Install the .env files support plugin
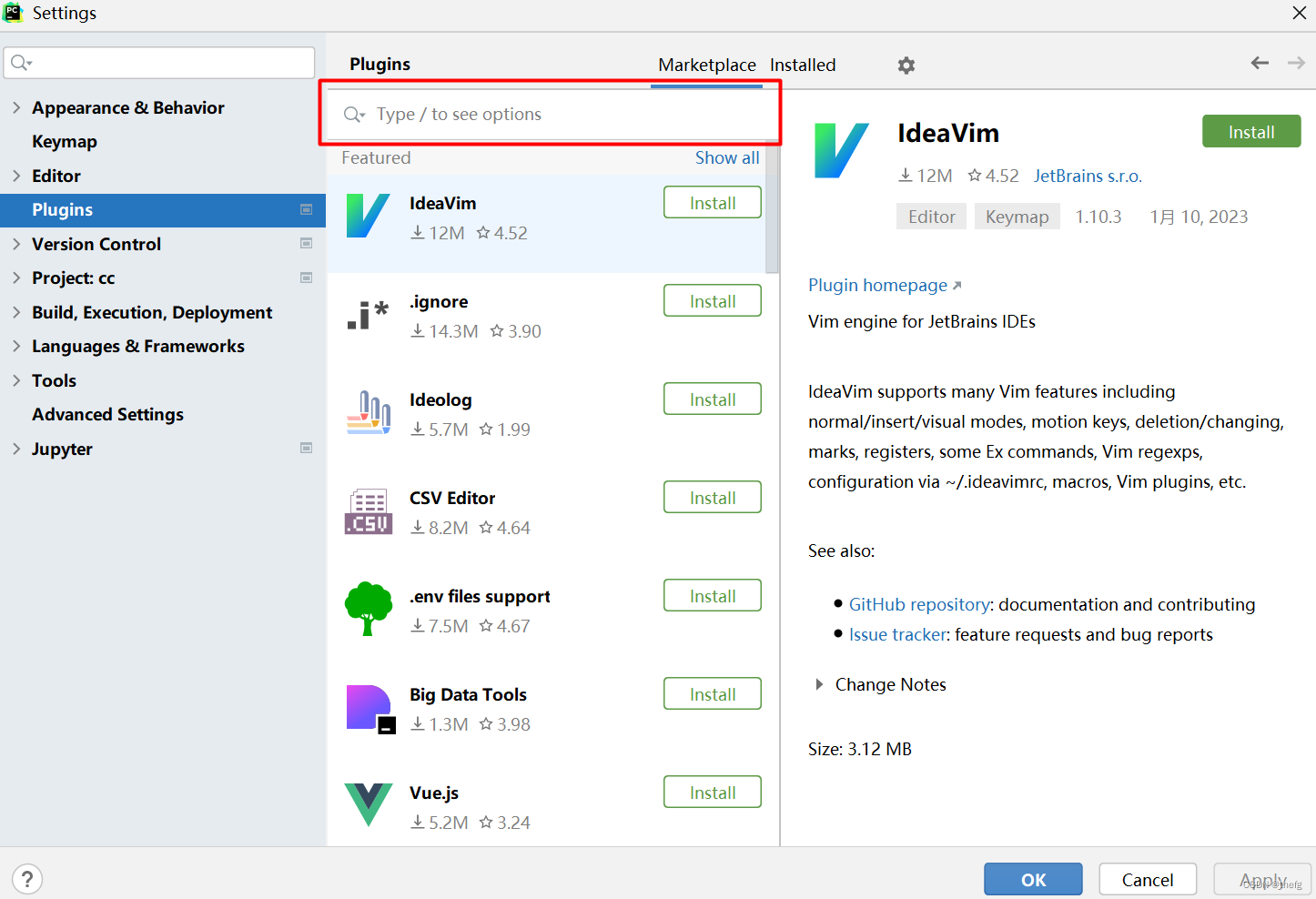1316x899 pixels. tap(713, 596)
